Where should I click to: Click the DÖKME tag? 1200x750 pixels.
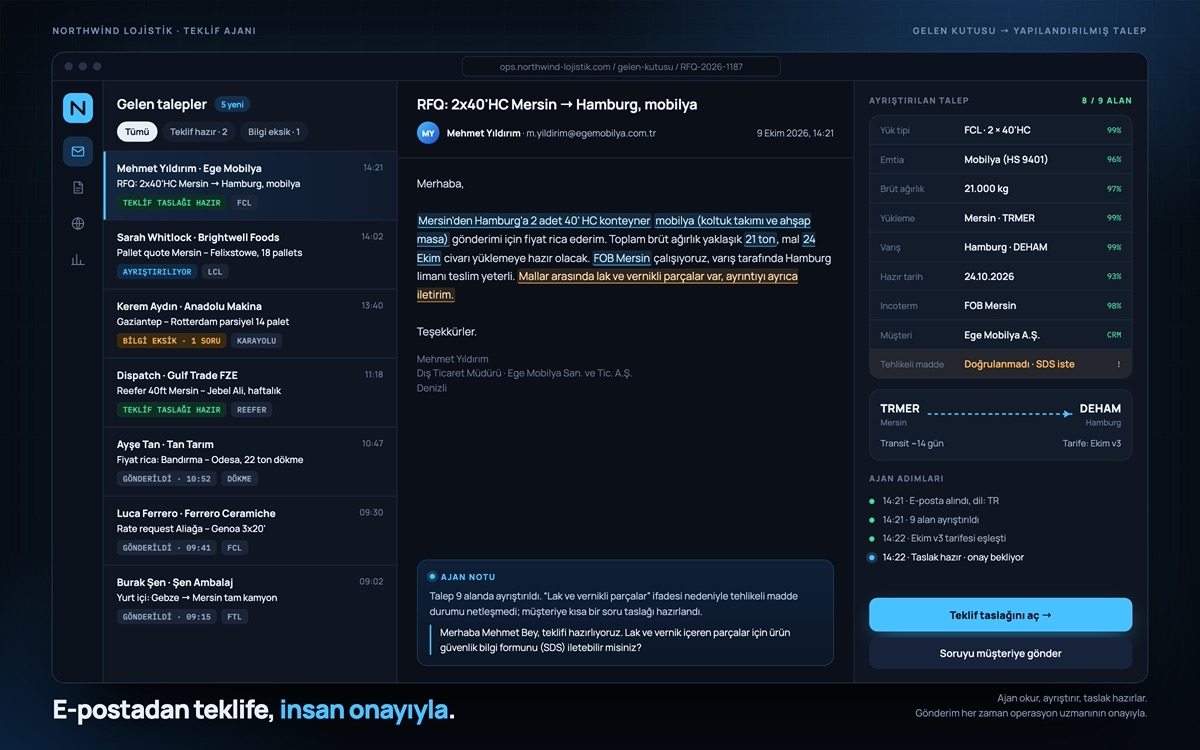(240, 479)
